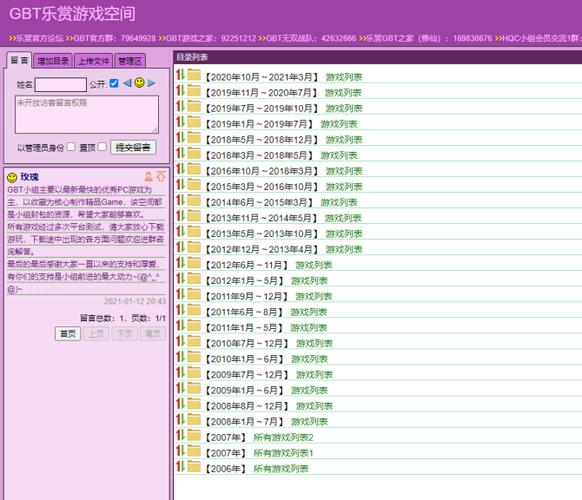This screenshot has width=582, height=500.
Task: Click sort arrows beside 2007年 所有游戏列表2
Action: point(180,435)
